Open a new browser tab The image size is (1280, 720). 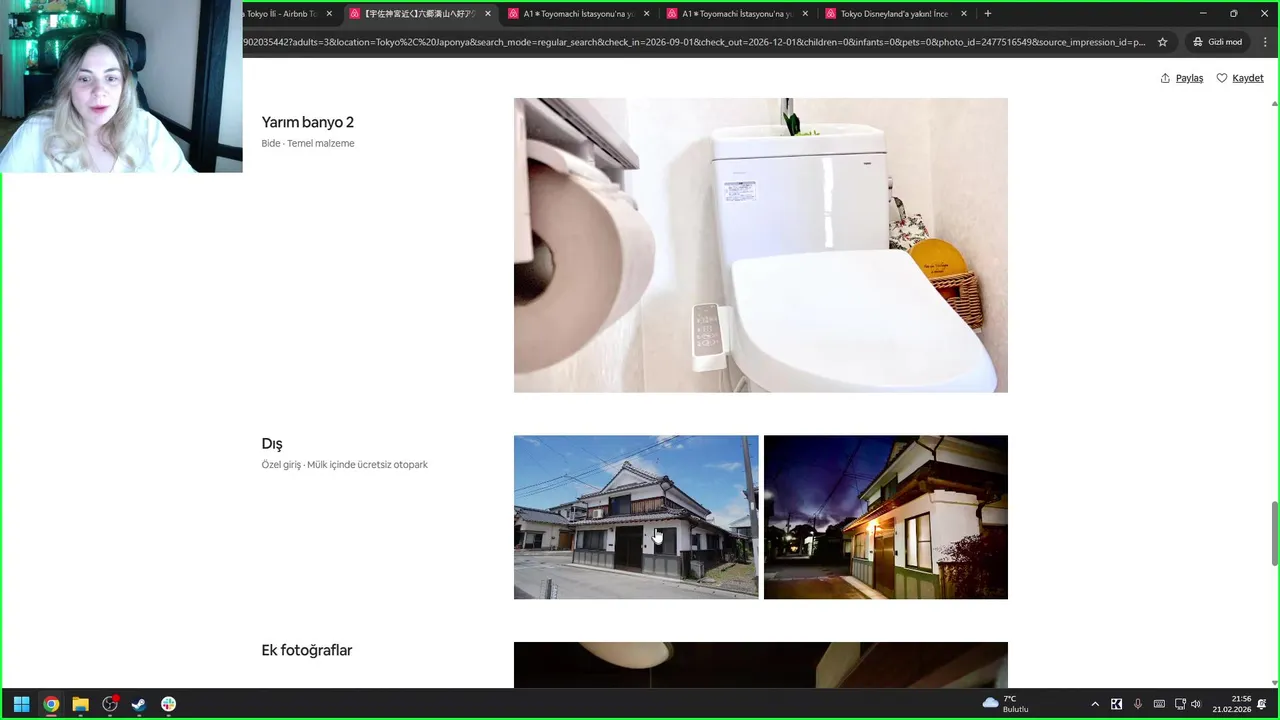coord(988,14)
